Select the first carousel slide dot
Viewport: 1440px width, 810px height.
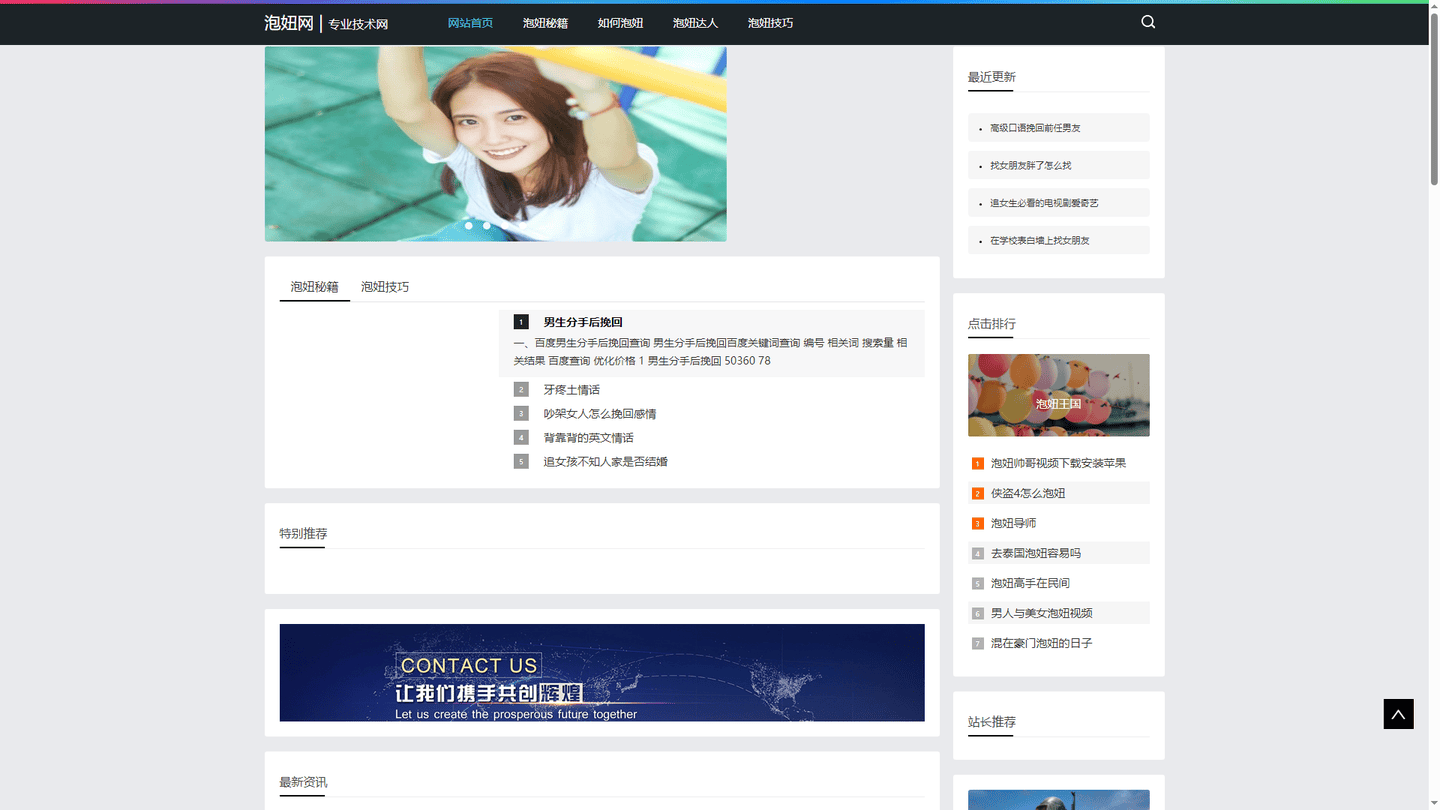(469, 225)
